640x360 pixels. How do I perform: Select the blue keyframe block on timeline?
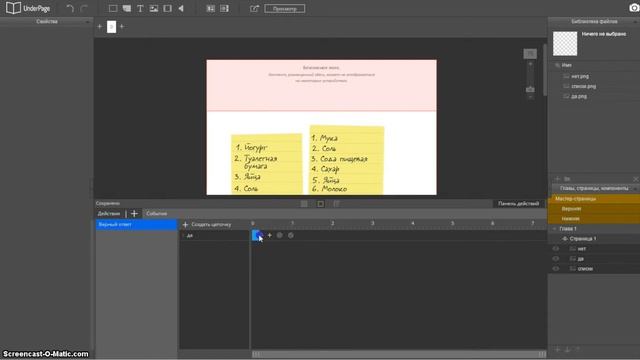click(257, 235)
